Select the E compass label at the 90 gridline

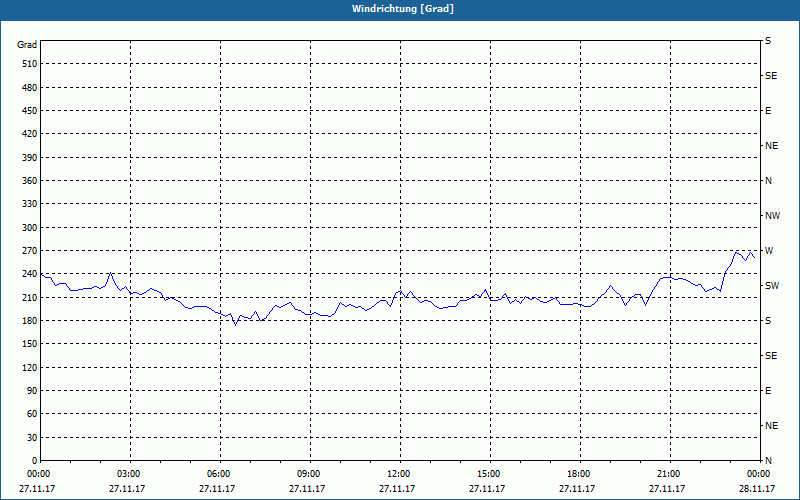coord(768,391)
